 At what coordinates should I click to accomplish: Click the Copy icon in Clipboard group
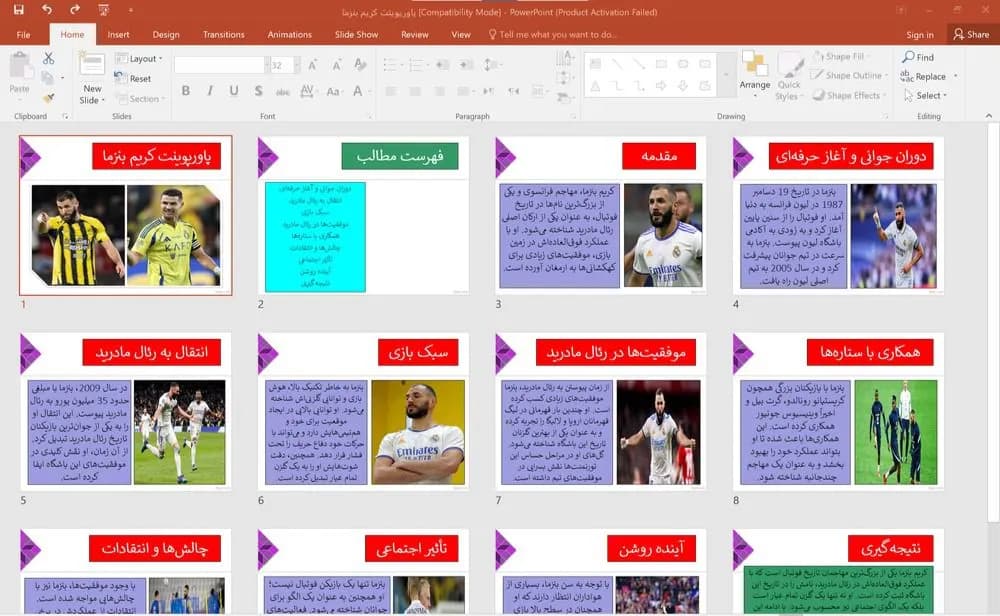(x=47, y=78)
